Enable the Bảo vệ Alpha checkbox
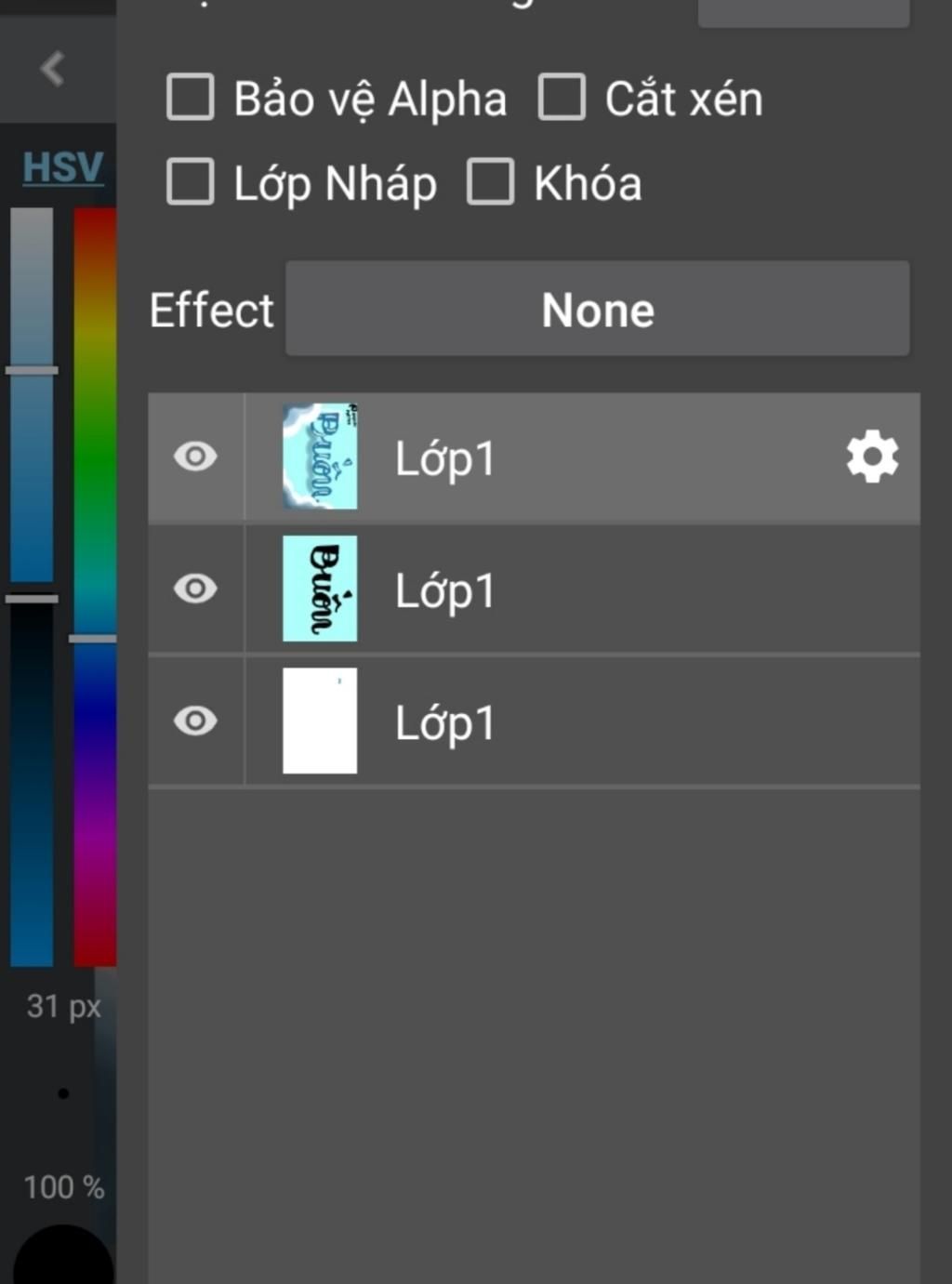Screen dimensions: 952x1284 (191, 98)
